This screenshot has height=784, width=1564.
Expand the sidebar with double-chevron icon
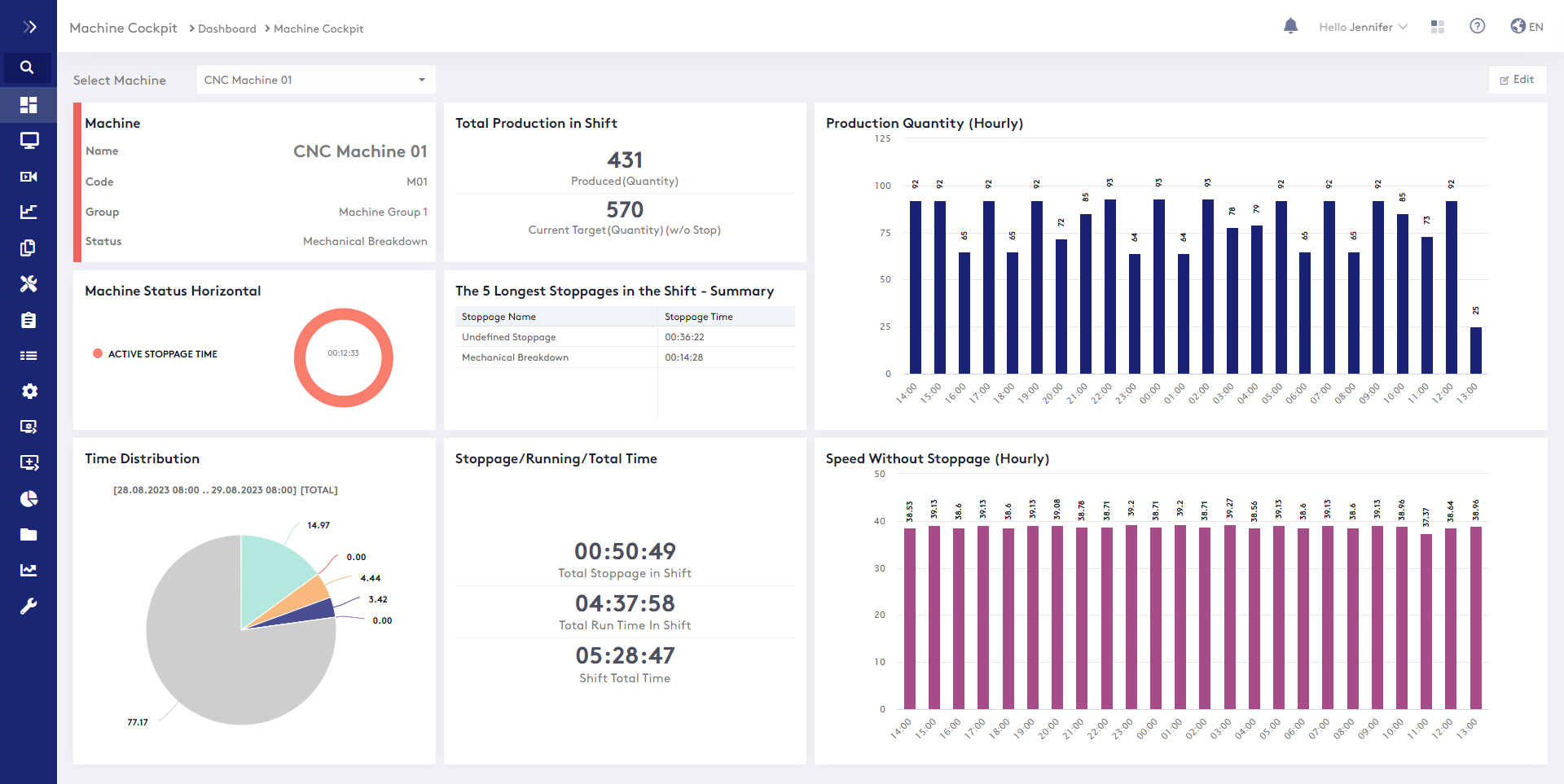coord(29,27)
